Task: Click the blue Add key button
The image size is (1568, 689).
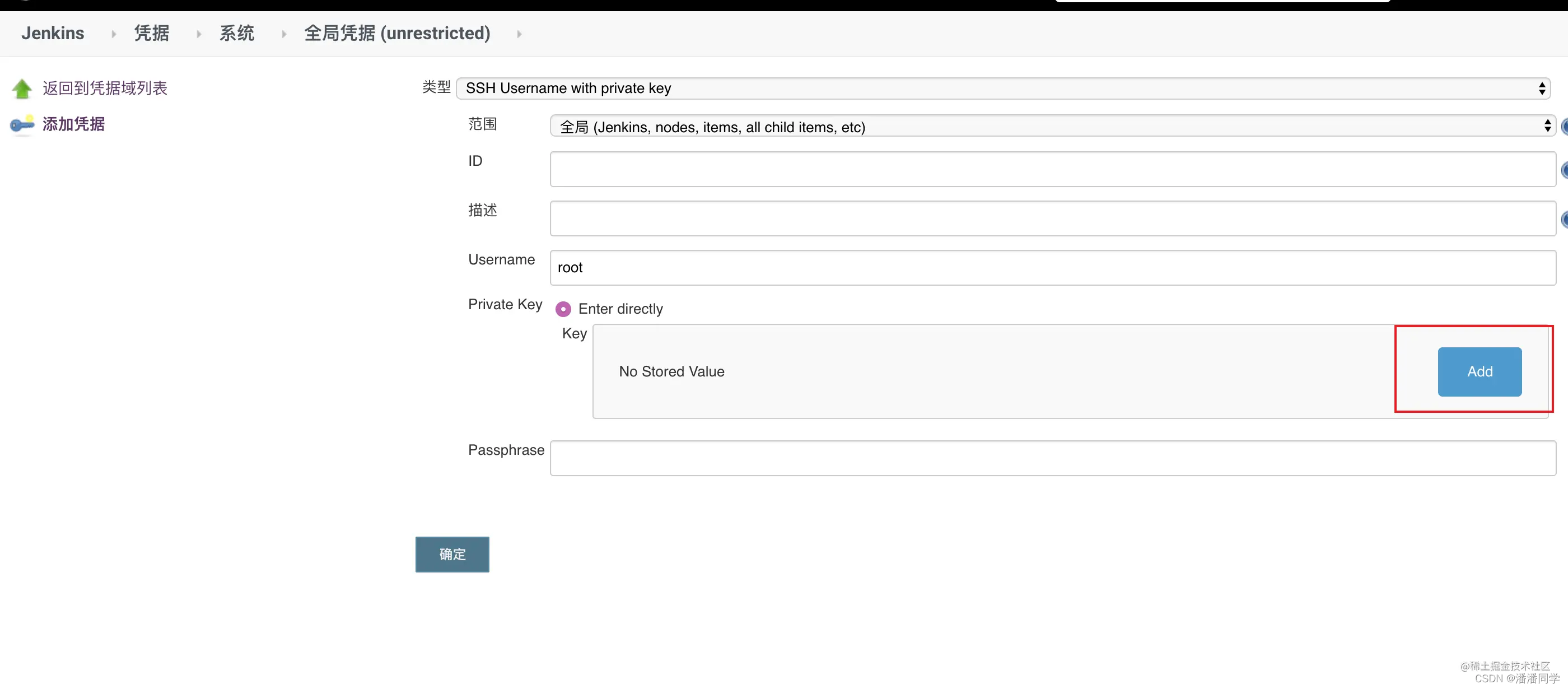Action: click(1479, 372)
